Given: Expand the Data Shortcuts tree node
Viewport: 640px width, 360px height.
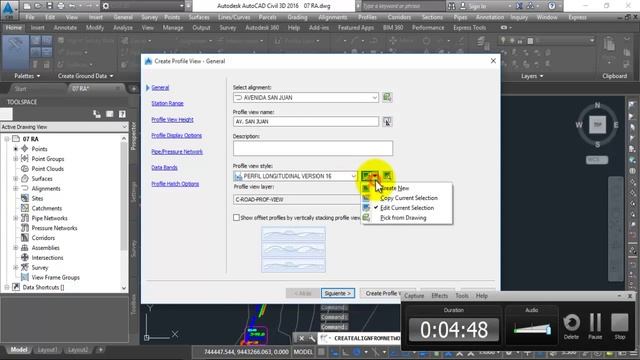Looking at the screenshot, I should click(7, 287).
